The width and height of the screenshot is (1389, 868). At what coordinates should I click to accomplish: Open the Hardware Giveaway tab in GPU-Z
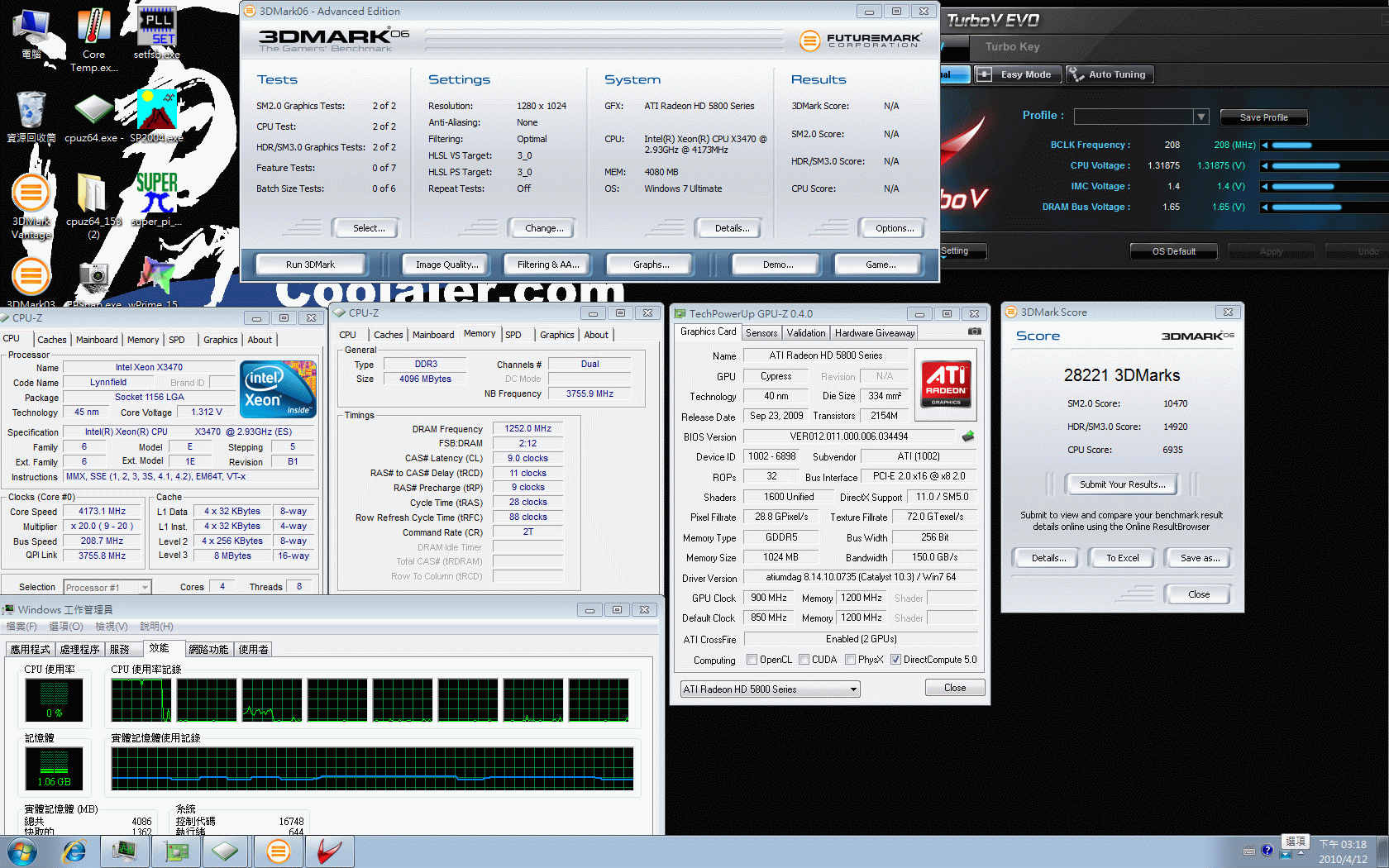[x=875, y=333]
